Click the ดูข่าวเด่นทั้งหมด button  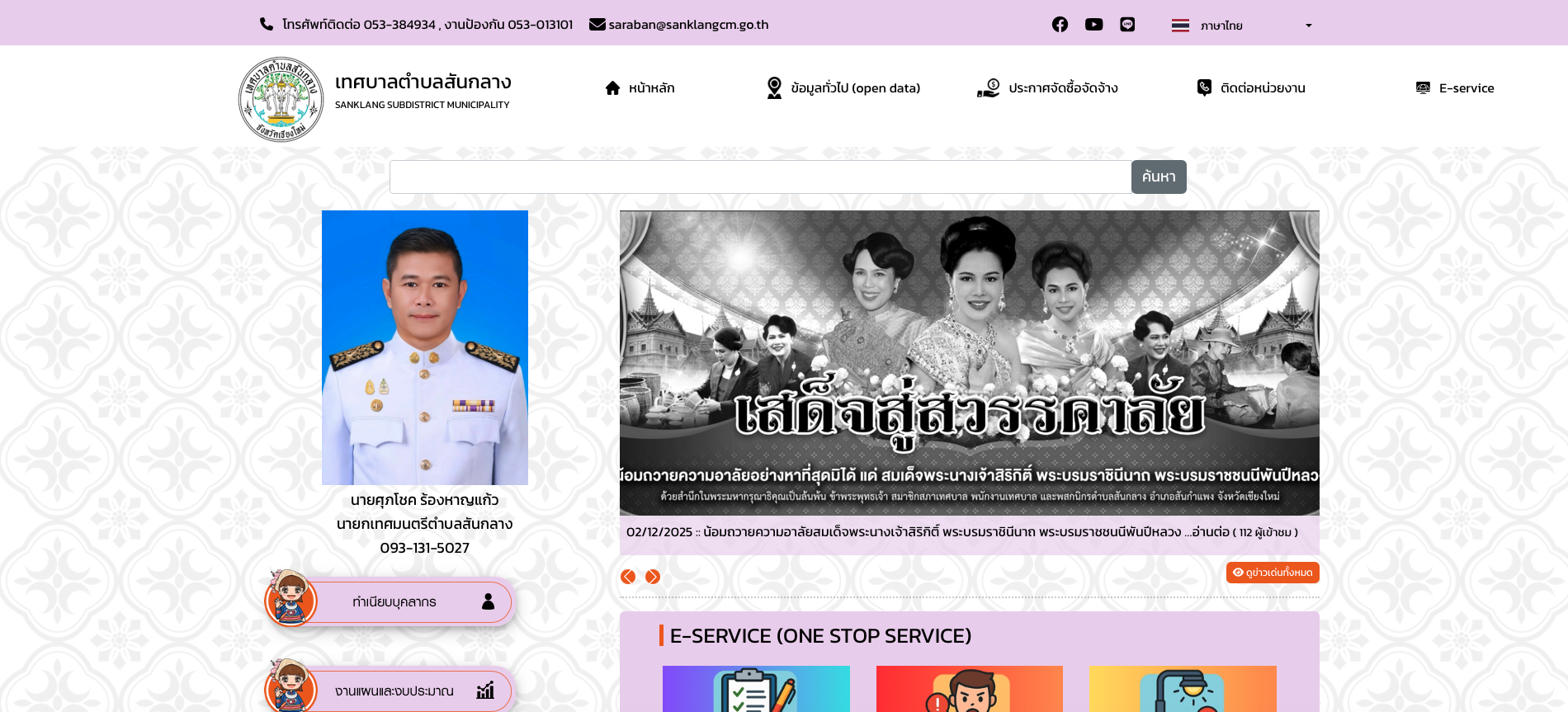click(x=1272, y=573)
